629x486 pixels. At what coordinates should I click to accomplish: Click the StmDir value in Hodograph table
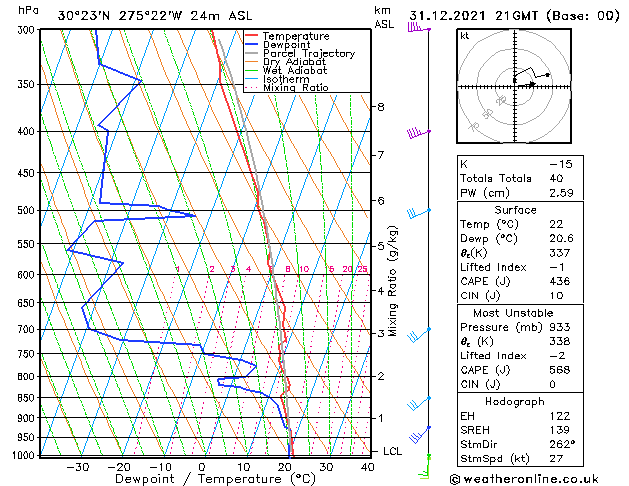coord(562,444)
